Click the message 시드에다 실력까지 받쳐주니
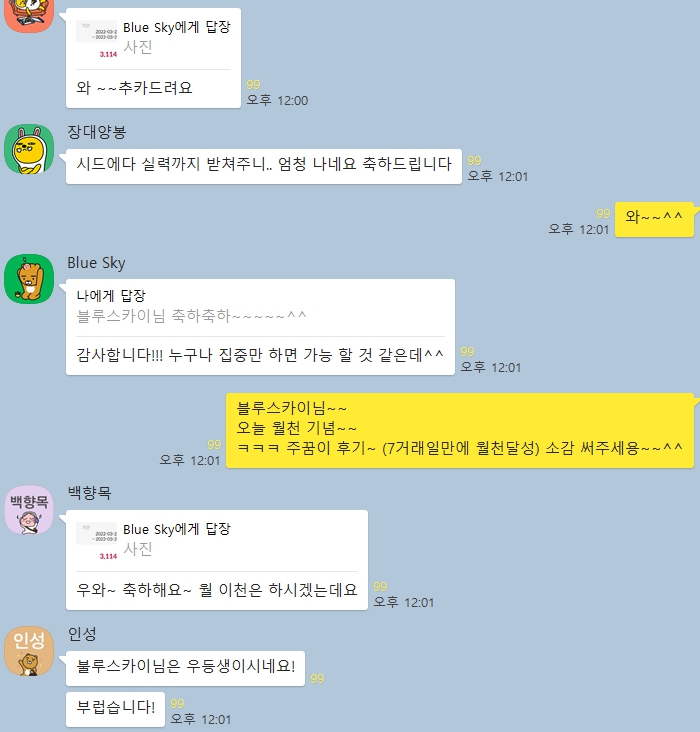 pyautogui.click(x=264, y=167)
